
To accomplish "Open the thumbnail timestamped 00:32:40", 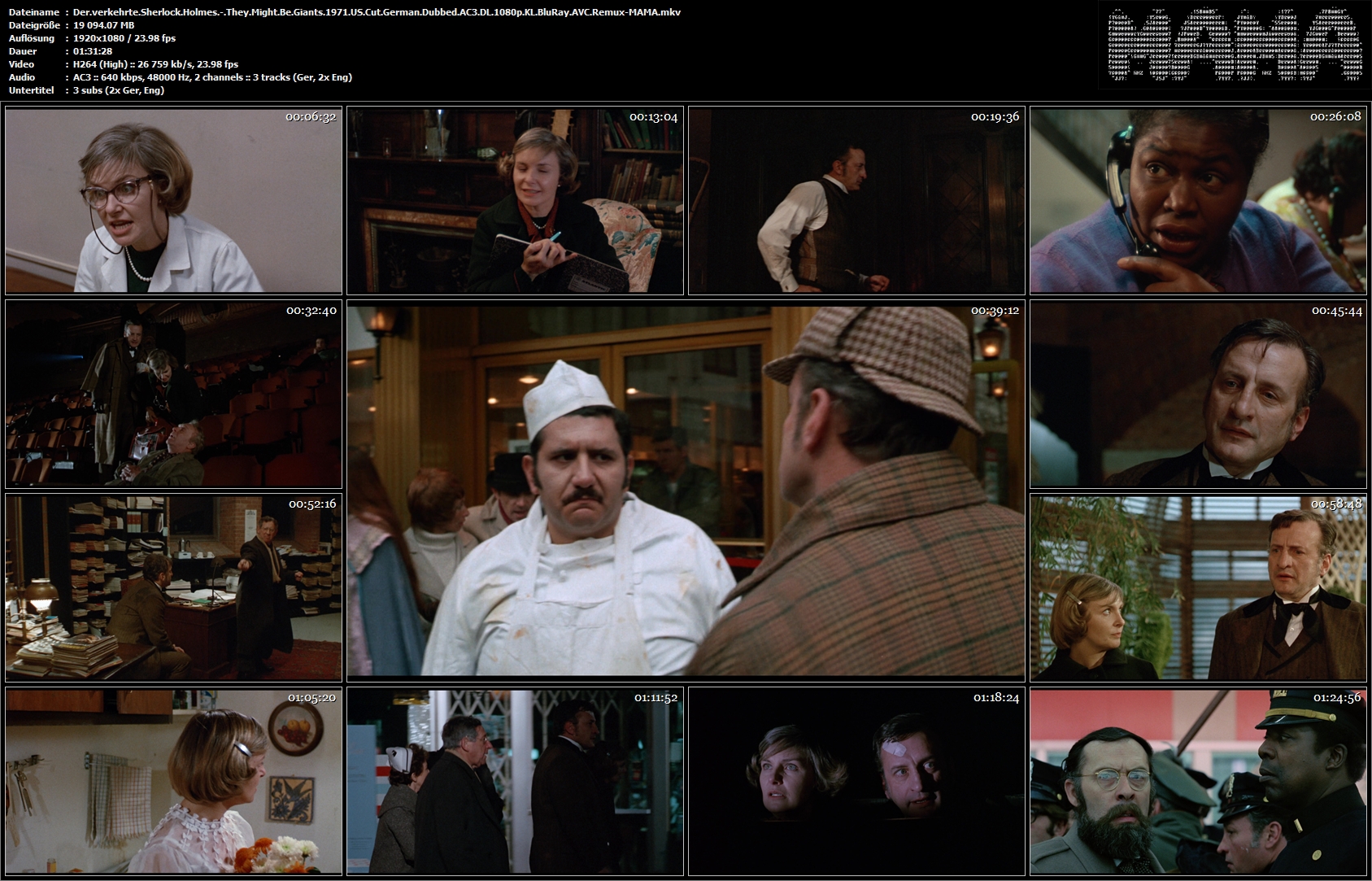I will pos(173,394).
